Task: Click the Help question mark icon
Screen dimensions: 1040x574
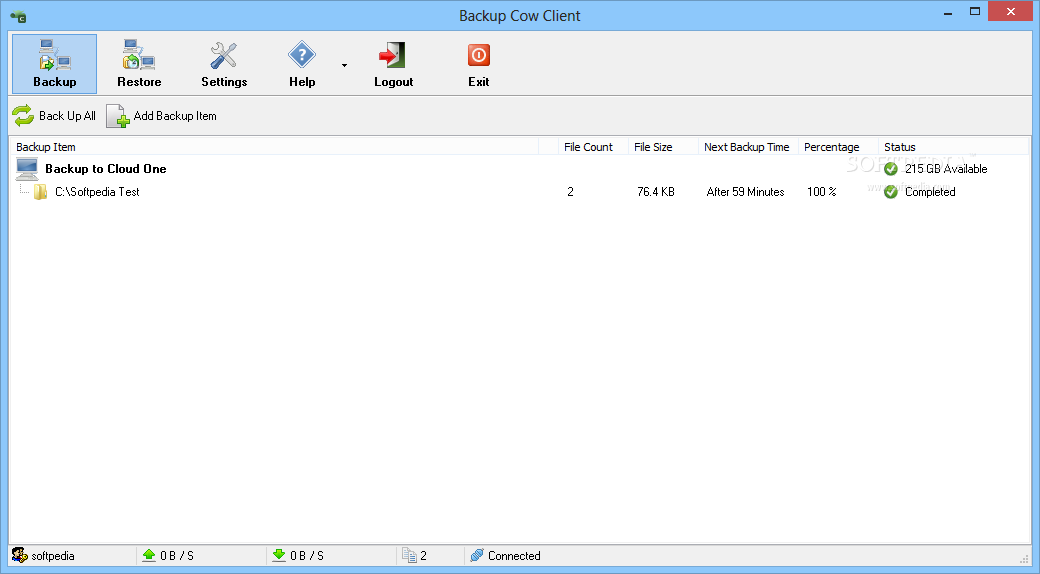Action: (x=302, y=55)
